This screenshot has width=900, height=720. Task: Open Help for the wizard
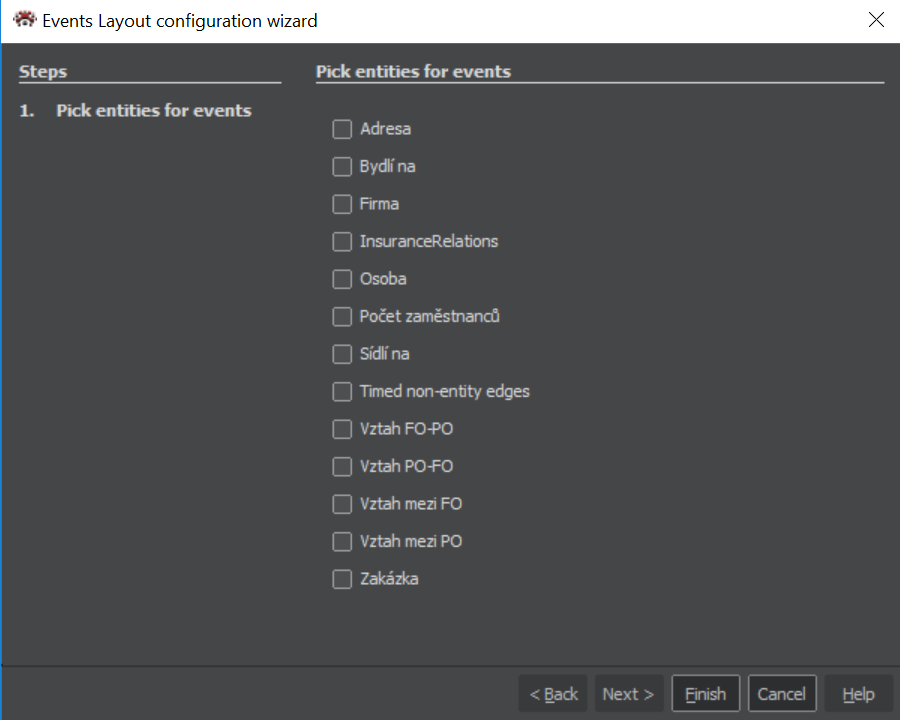[858, 694]
